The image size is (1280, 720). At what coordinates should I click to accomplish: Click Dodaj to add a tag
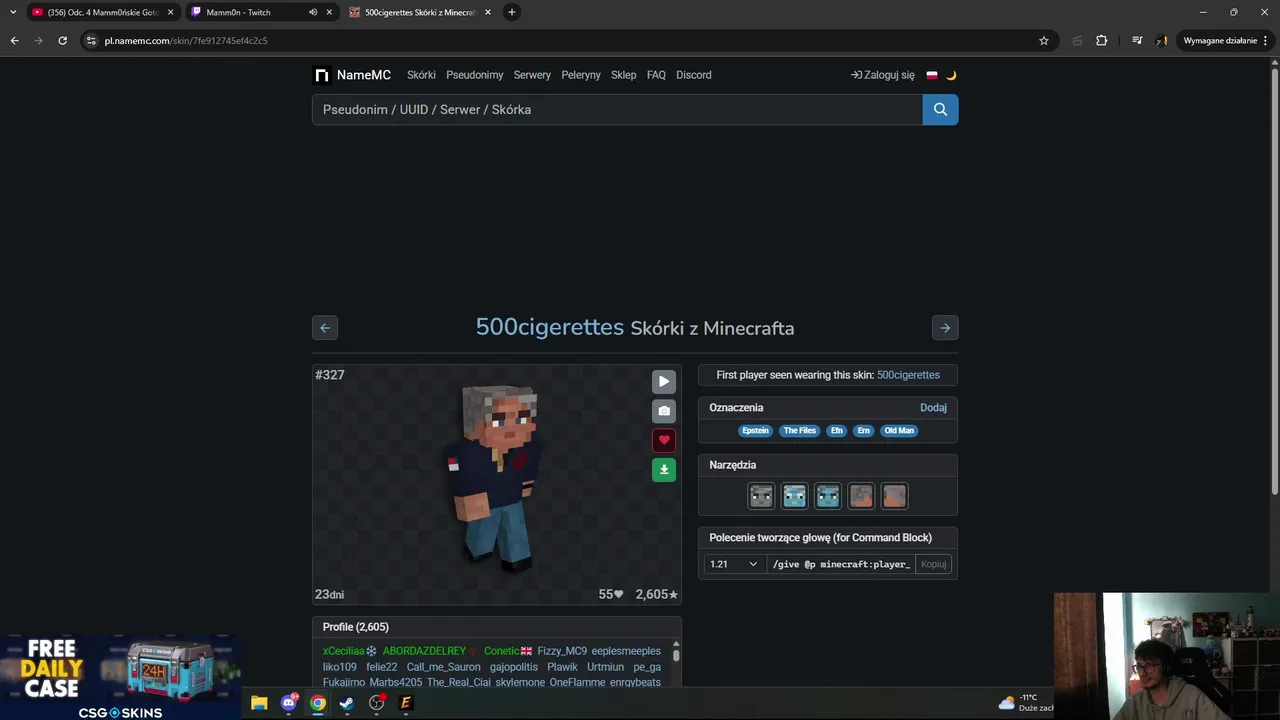(933, 407)
